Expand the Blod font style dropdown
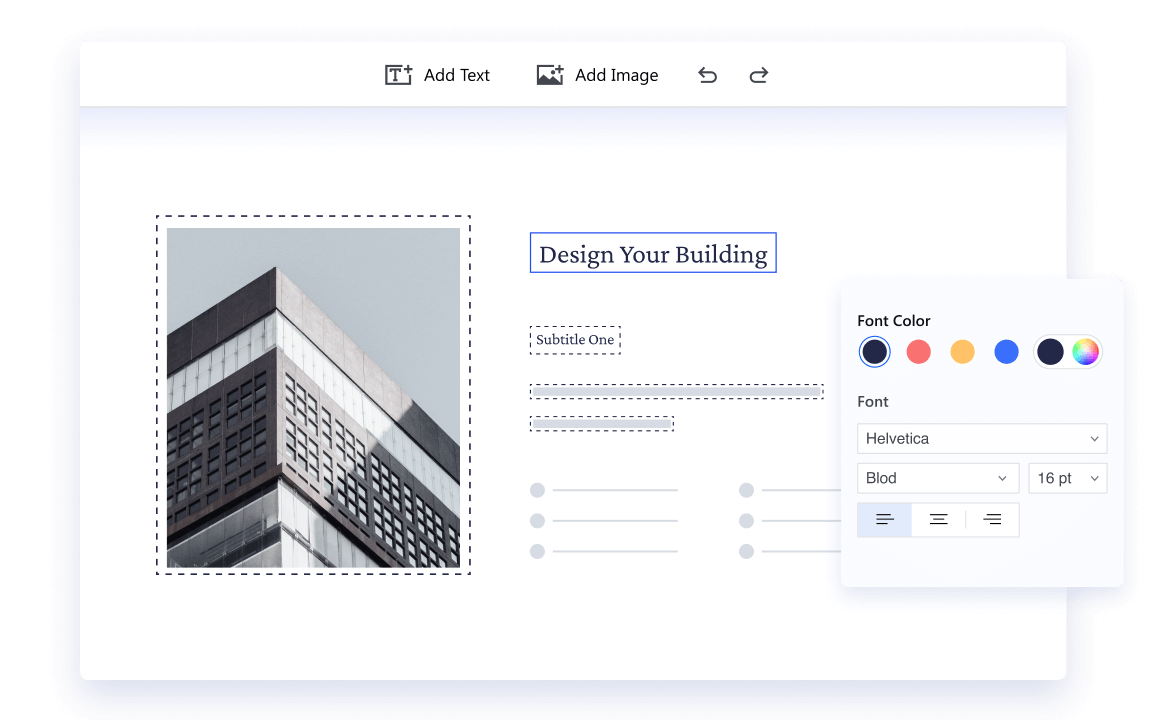This screenshot has height=720, width=1160. (937, 478)
